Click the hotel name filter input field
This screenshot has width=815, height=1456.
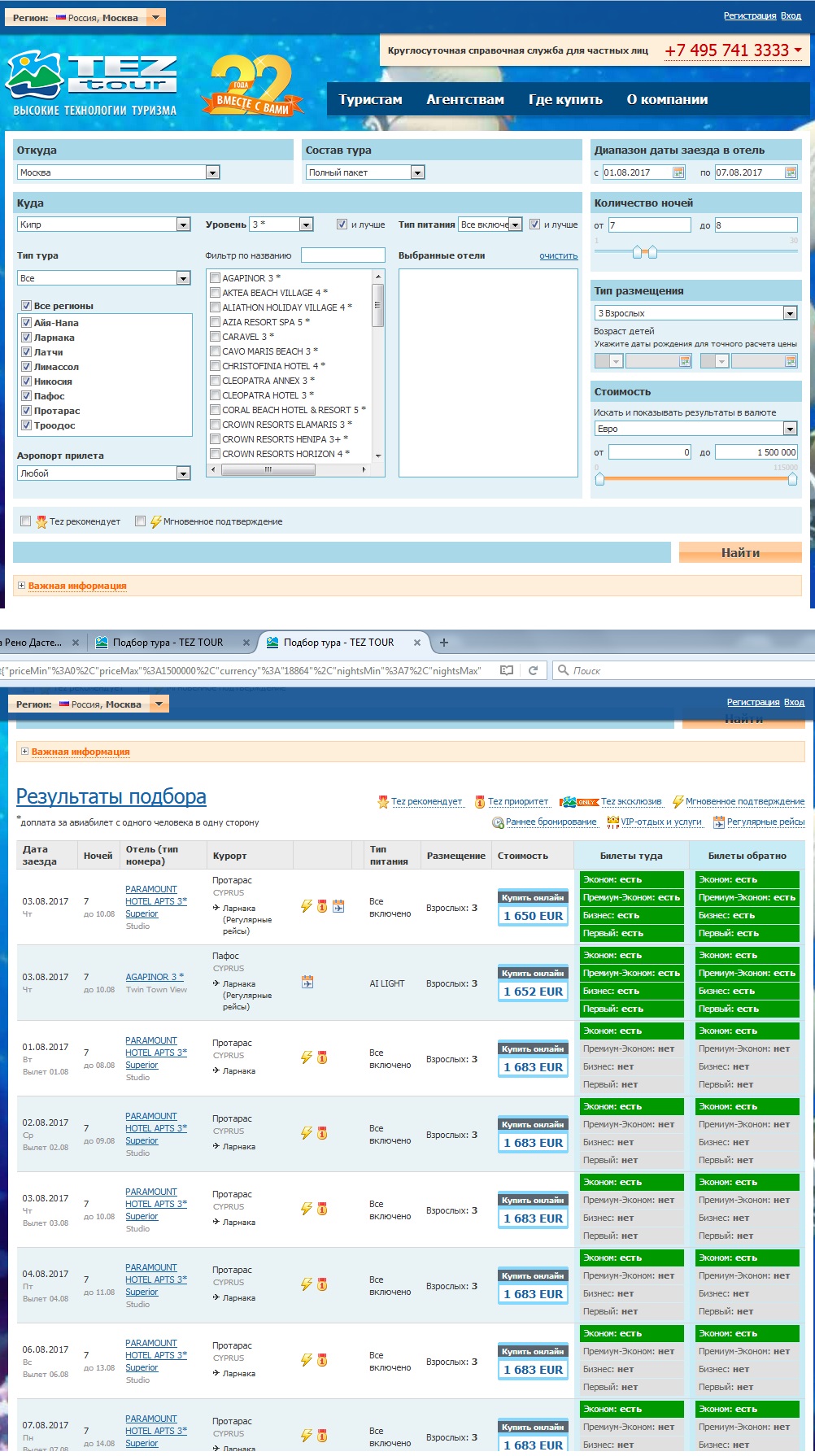pyautogui.click(x=342, y=255)
